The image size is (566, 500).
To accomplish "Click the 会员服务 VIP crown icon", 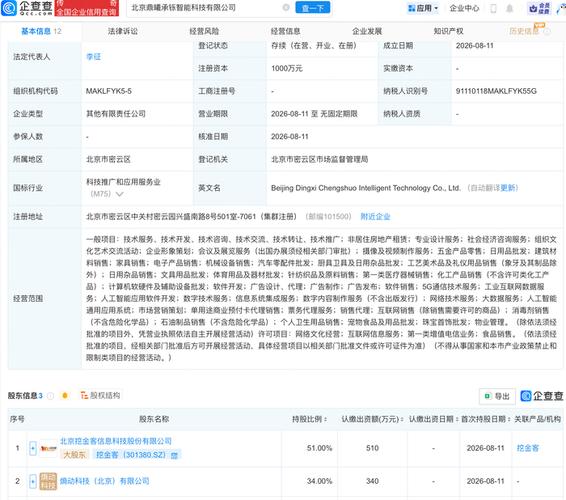I will pyautogui.click(x=538, y=8).
